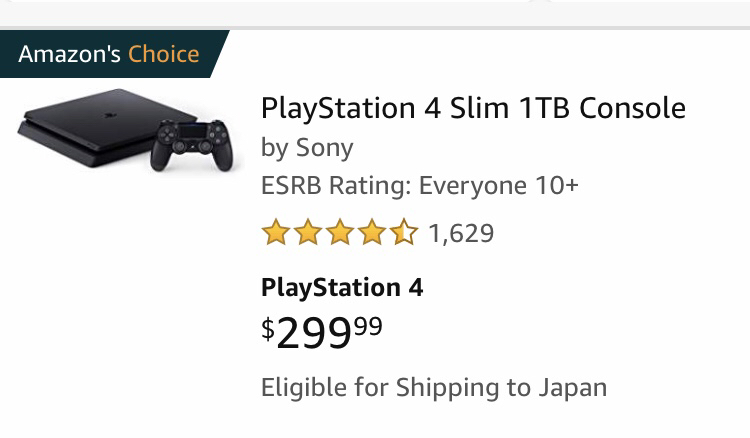
Task: Click the "ESRB Rating:" label
Action: 335,186
